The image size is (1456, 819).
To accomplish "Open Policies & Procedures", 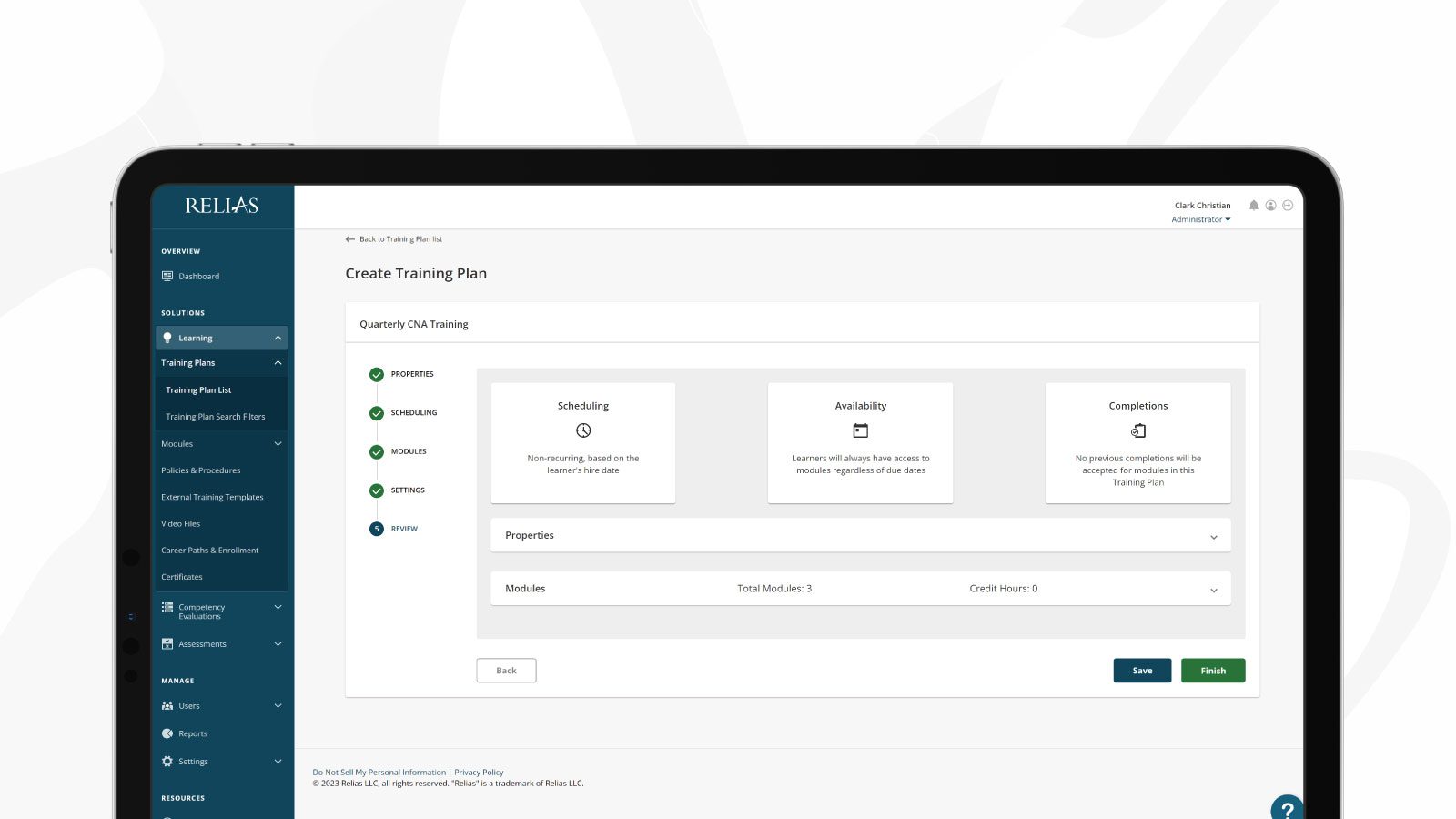I will click(201, 470).
